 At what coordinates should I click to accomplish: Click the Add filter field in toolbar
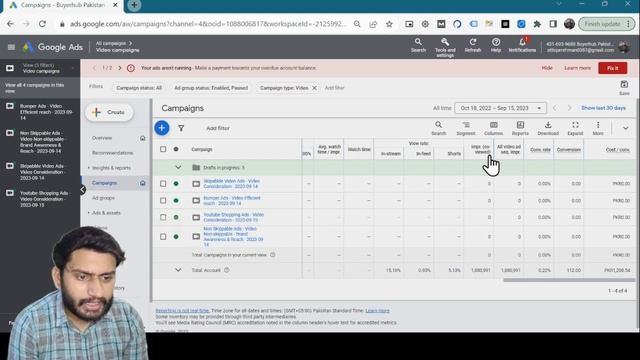click(x=218, y=128)
